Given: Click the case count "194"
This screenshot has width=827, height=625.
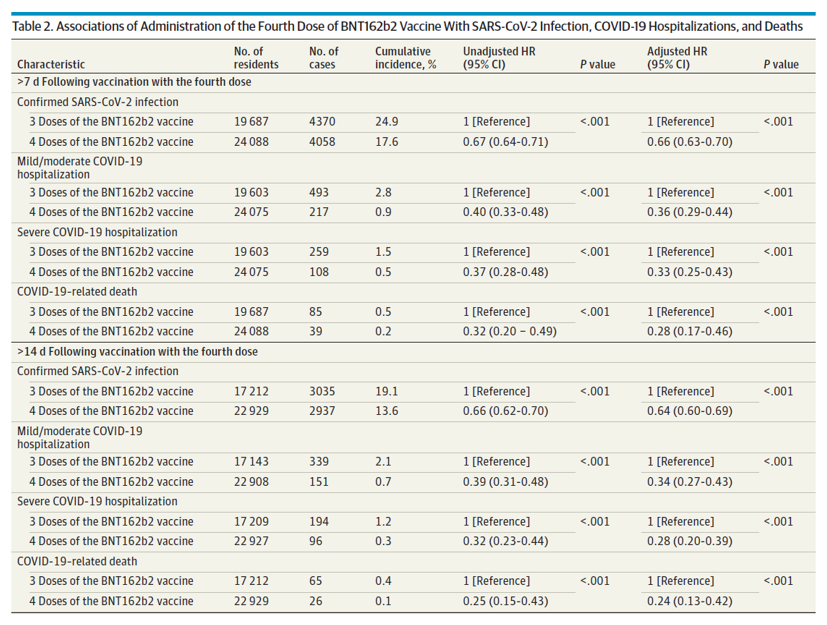Looking at the screenshot, I should click(319, 522).
